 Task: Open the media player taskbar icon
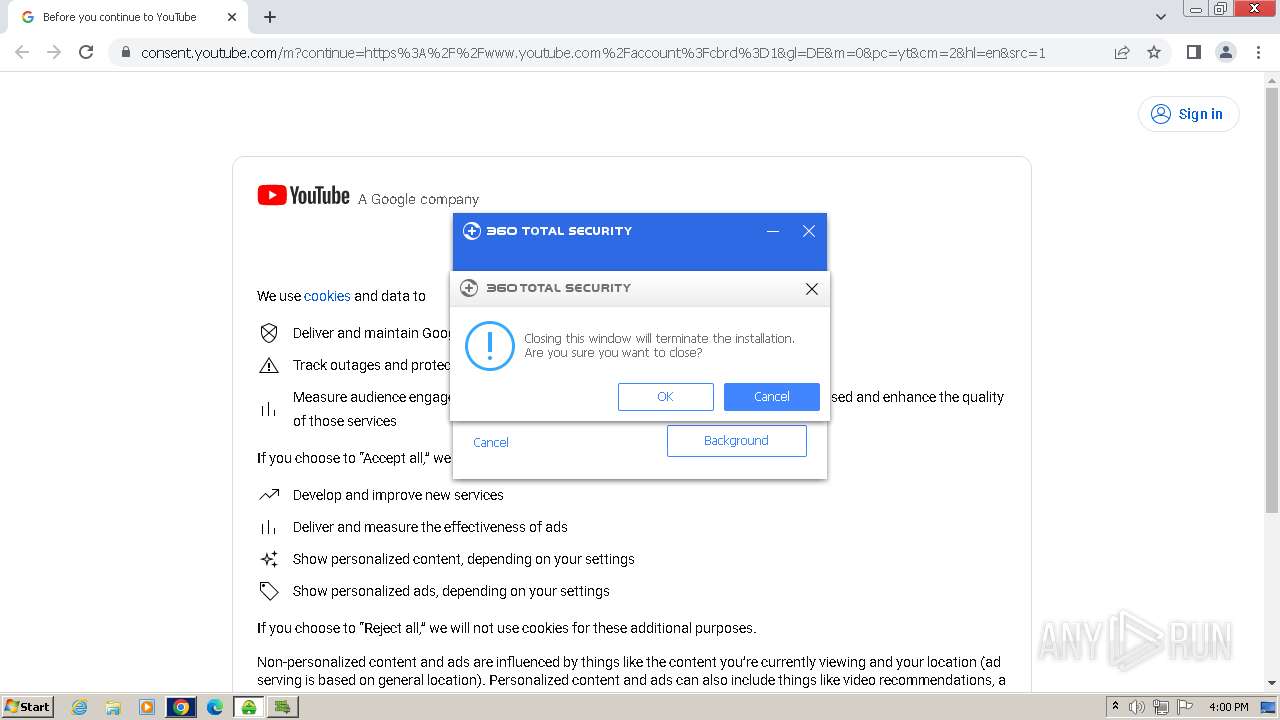pyautogui.click(x=147, y=707)
